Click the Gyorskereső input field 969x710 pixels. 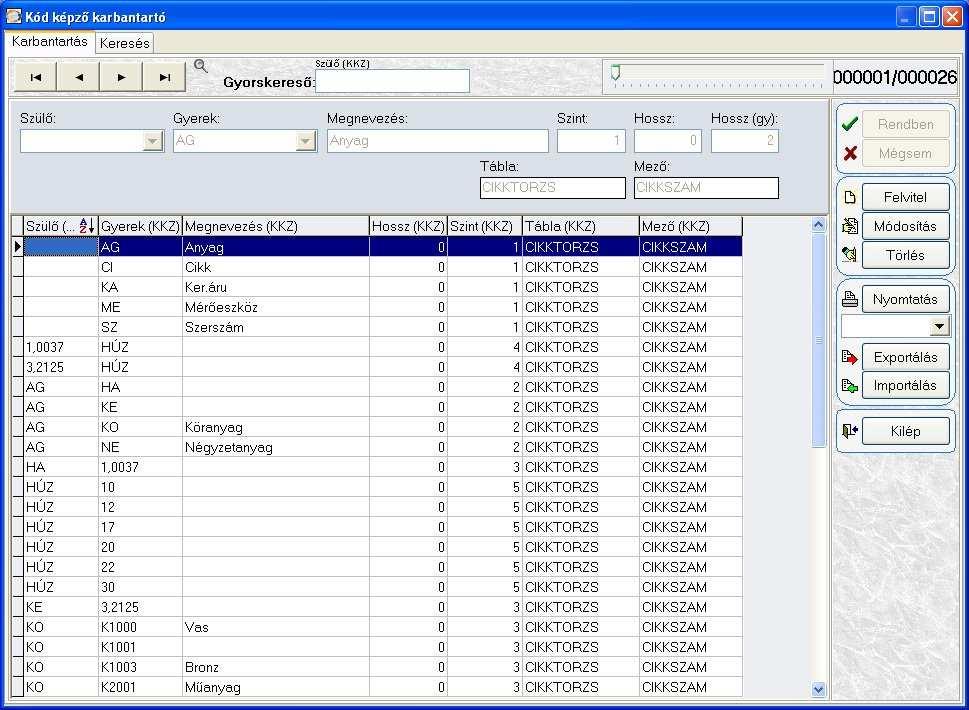coord(392,81)
